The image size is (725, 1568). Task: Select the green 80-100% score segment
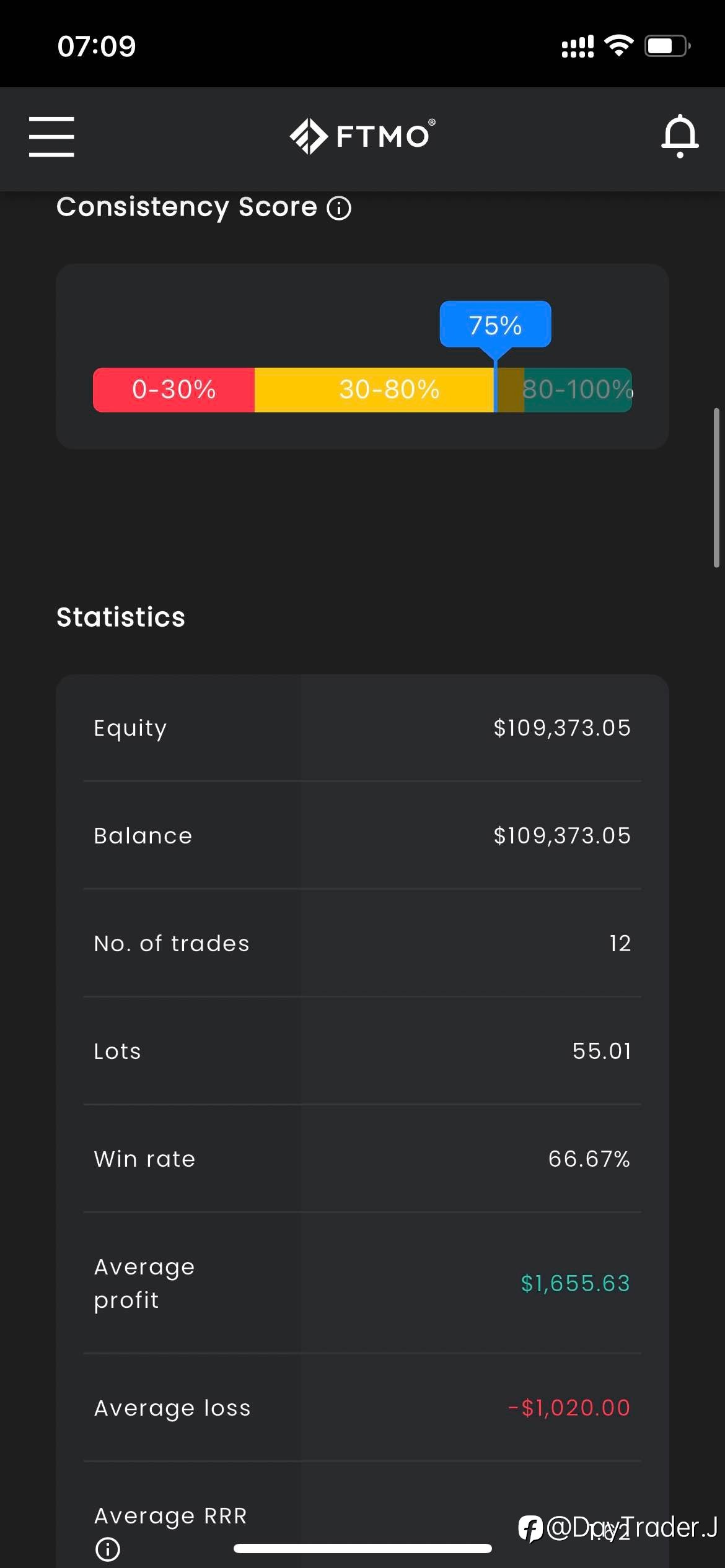click(x=578, y=390)
